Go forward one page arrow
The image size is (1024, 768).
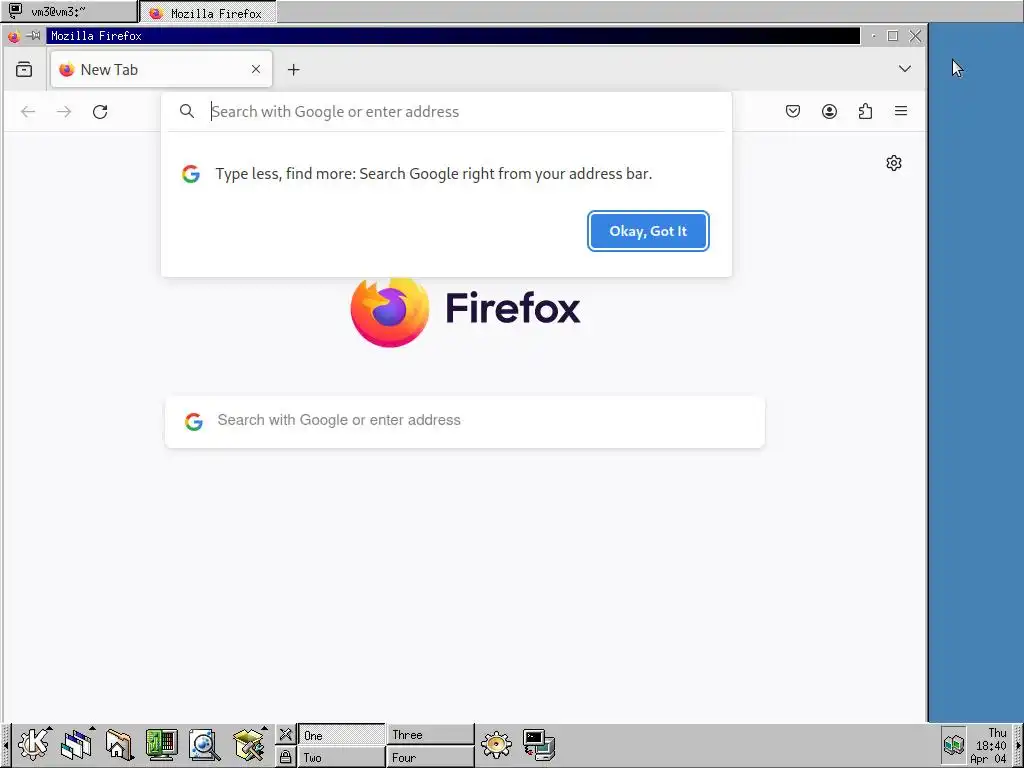[x=64, y=112]
